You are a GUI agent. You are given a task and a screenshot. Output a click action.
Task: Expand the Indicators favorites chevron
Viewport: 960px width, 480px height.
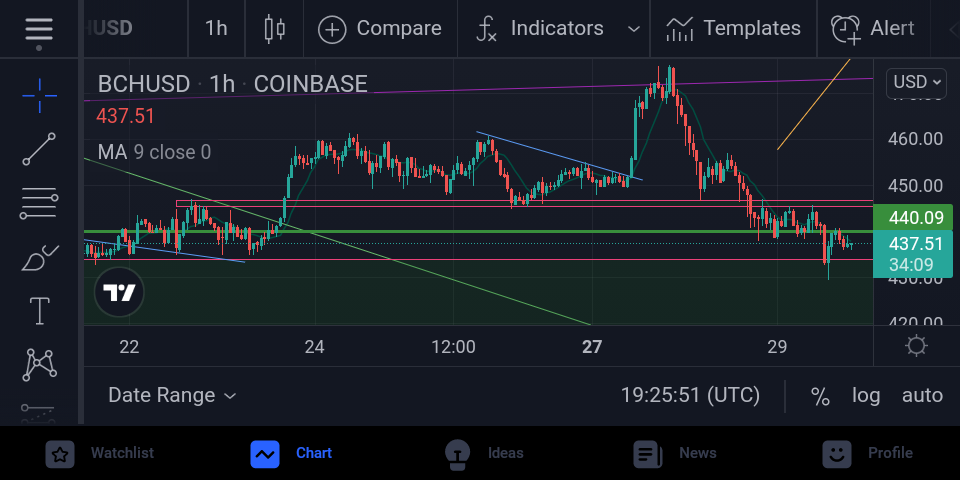click(x=634, y=29)
